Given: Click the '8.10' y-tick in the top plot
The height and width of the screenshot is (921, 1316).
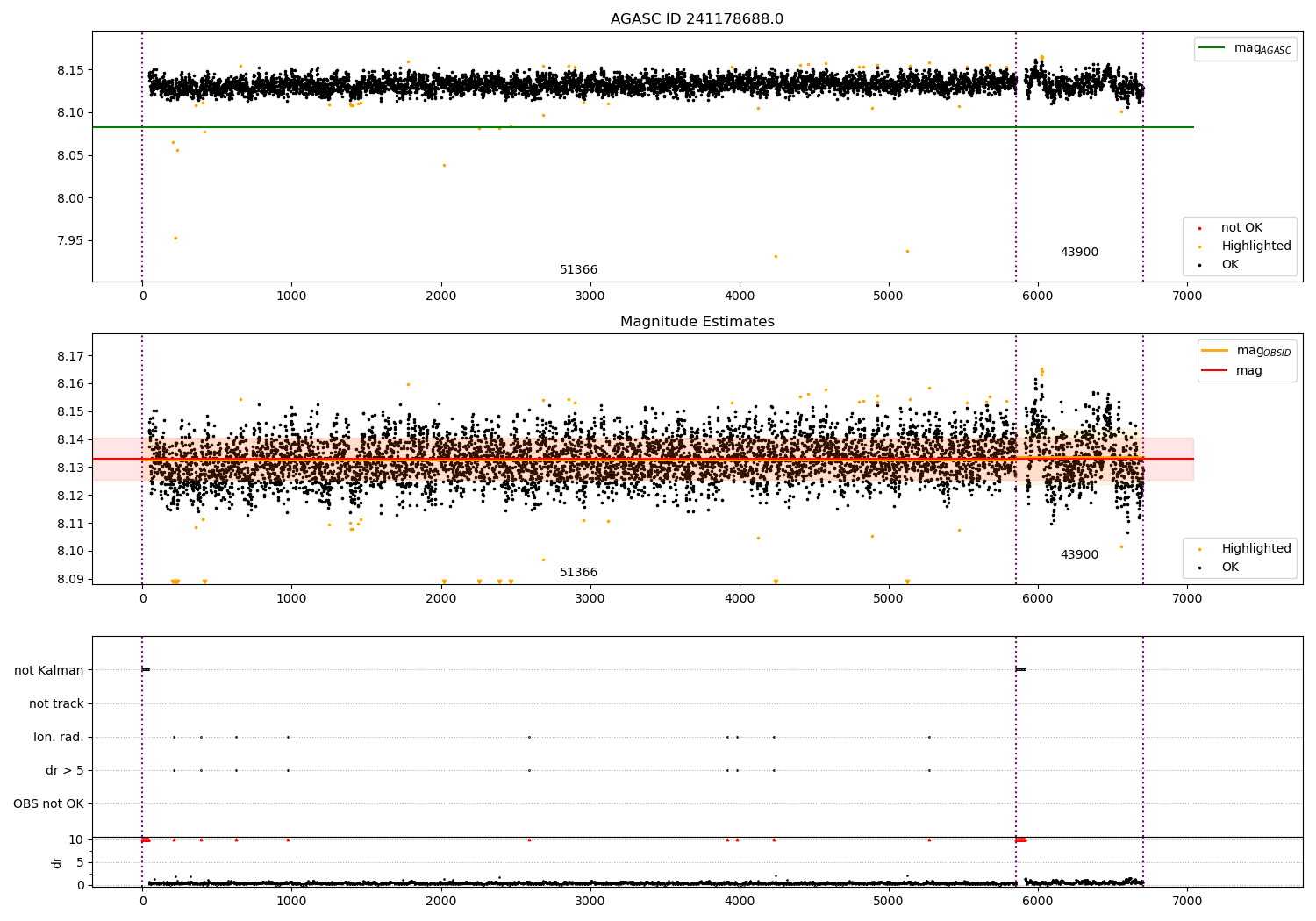Looking at the screenshot, I should coord(70,113).
